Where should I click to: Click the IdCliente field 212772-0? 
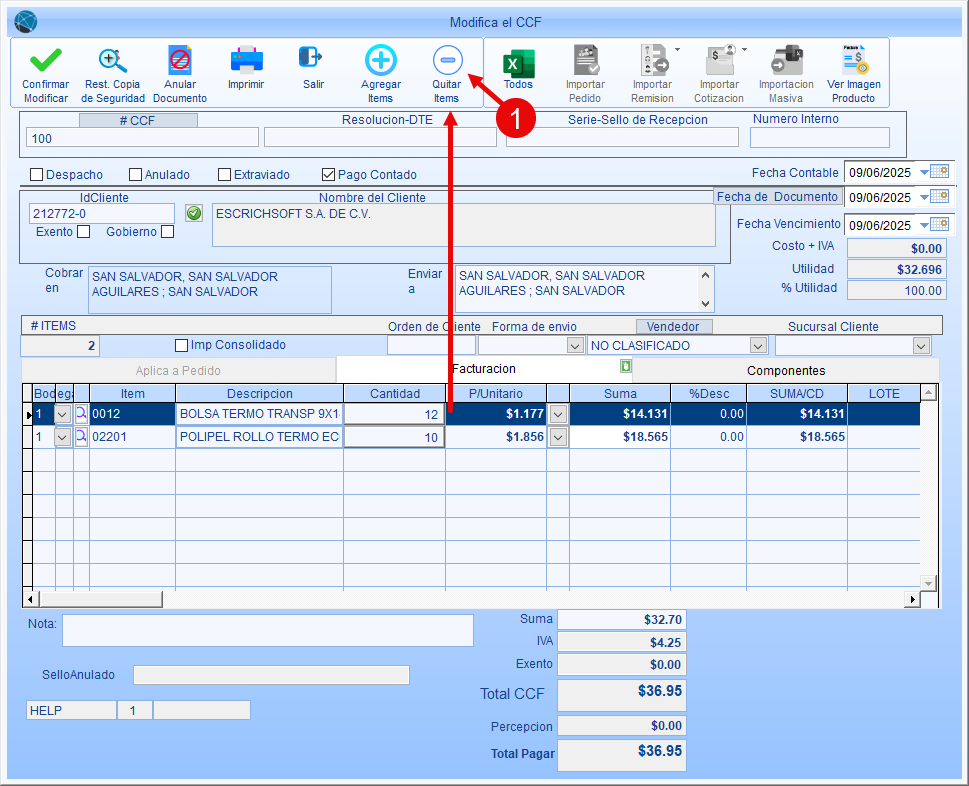(102, 214)
